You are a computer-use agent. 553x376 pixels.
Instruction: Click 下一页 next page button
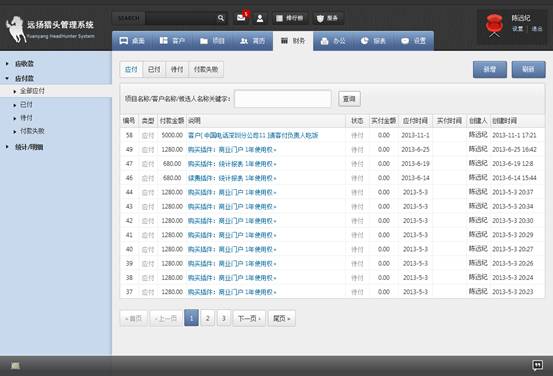(249, 318)
